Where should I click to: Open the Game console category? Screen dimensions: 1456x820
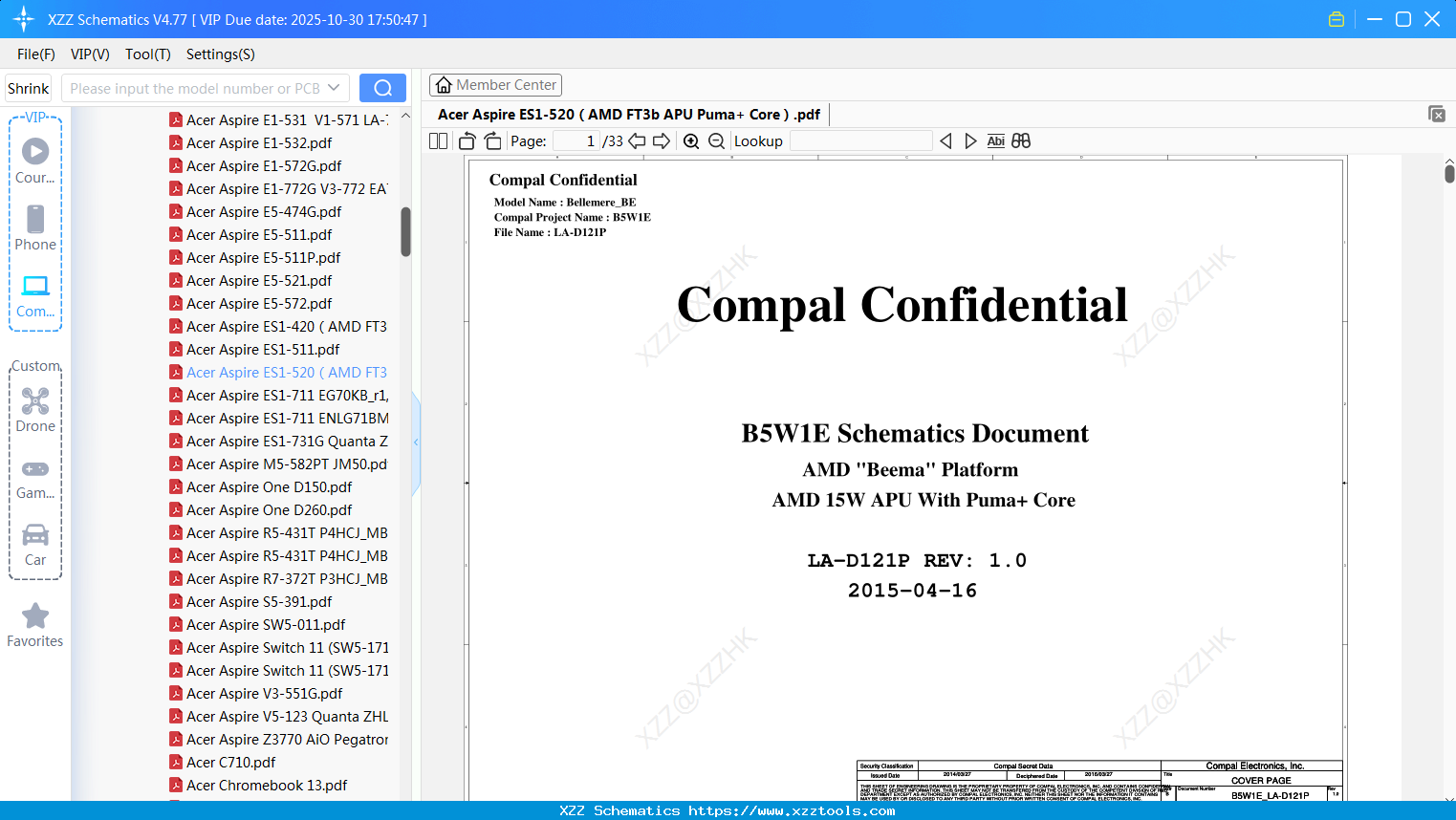point(35,478)
